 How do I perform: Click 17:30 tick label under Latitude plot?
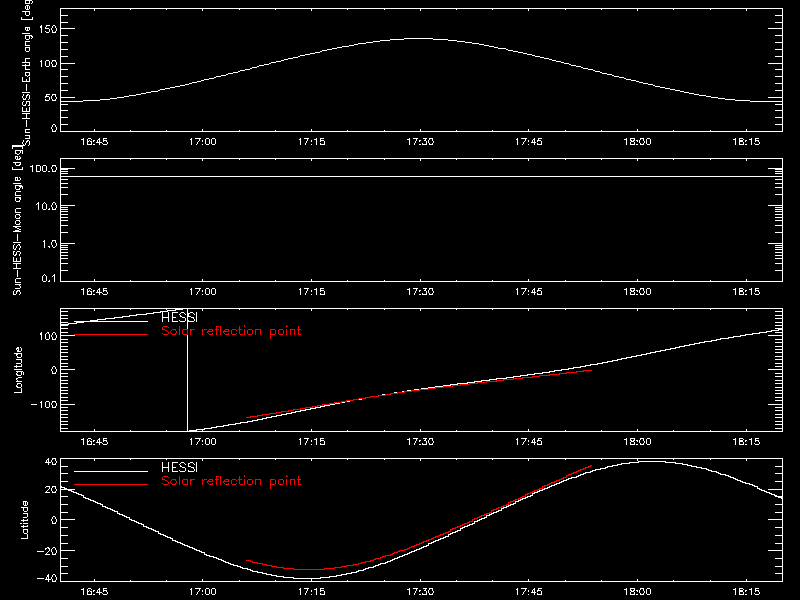[420, 592]
